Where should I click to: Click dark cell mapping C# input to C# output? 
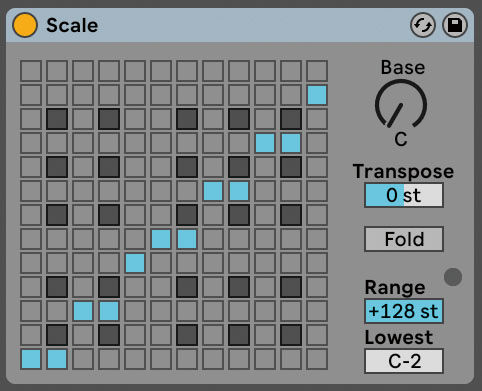57,335
